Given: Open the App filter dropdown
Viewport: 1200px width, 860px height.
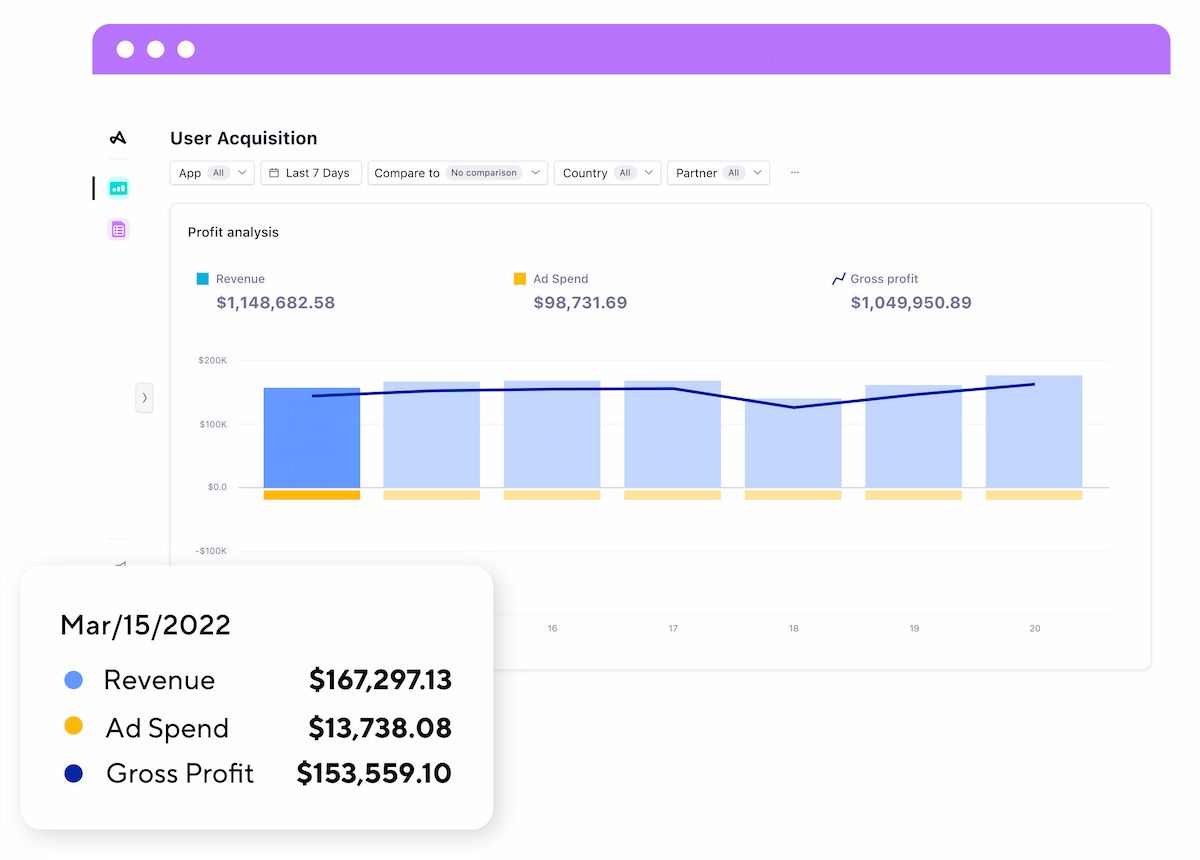Looking at the screenshot, I should pyautogui.click(x=212, y=173).
